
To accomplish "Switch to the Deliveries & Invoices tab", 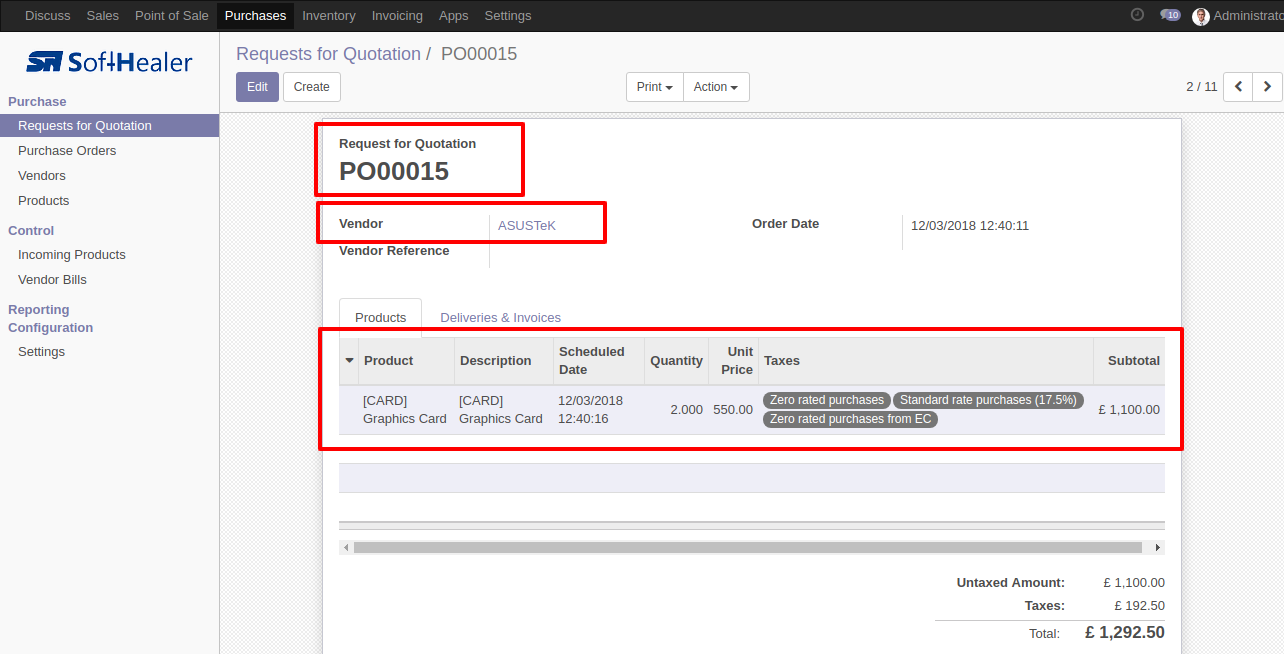I will tap(501, 317).
